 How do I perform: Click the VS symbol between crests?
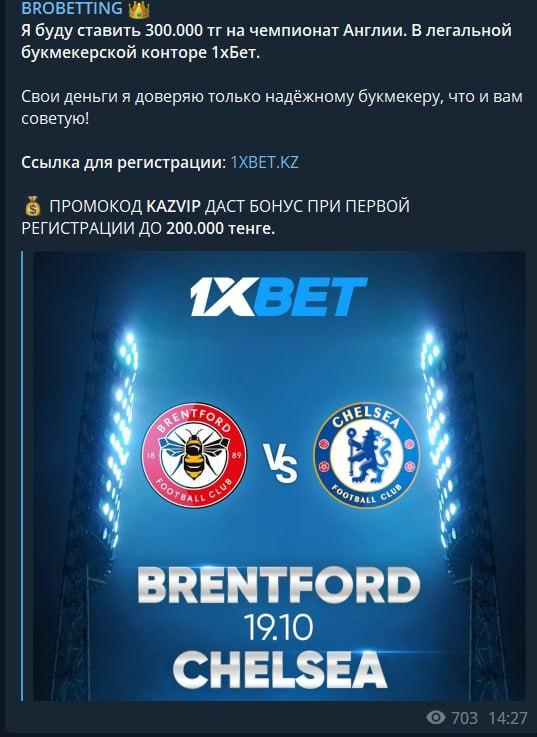[x=280, y=464]
